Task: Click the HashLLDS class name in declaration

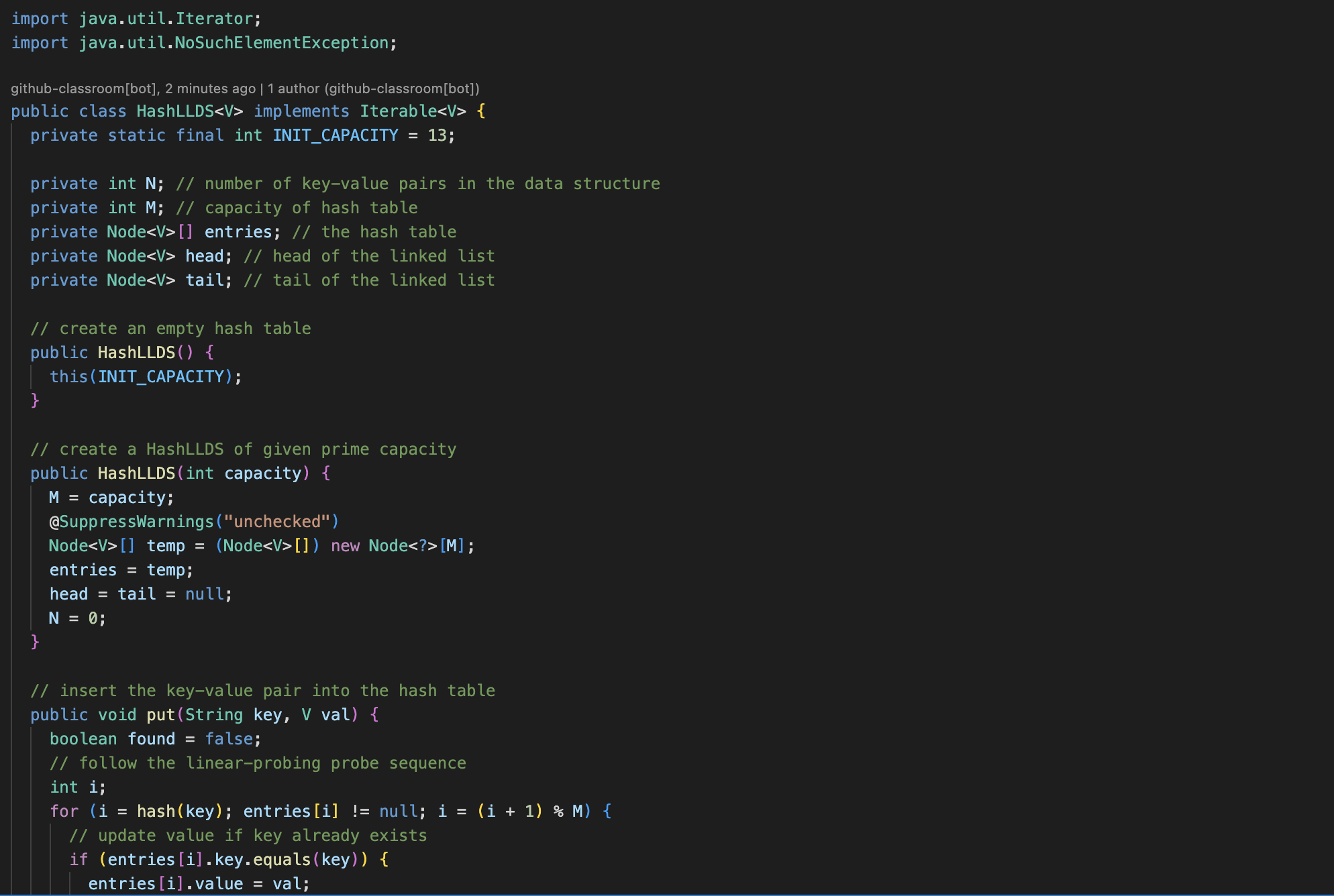Action: click(174, 111)
